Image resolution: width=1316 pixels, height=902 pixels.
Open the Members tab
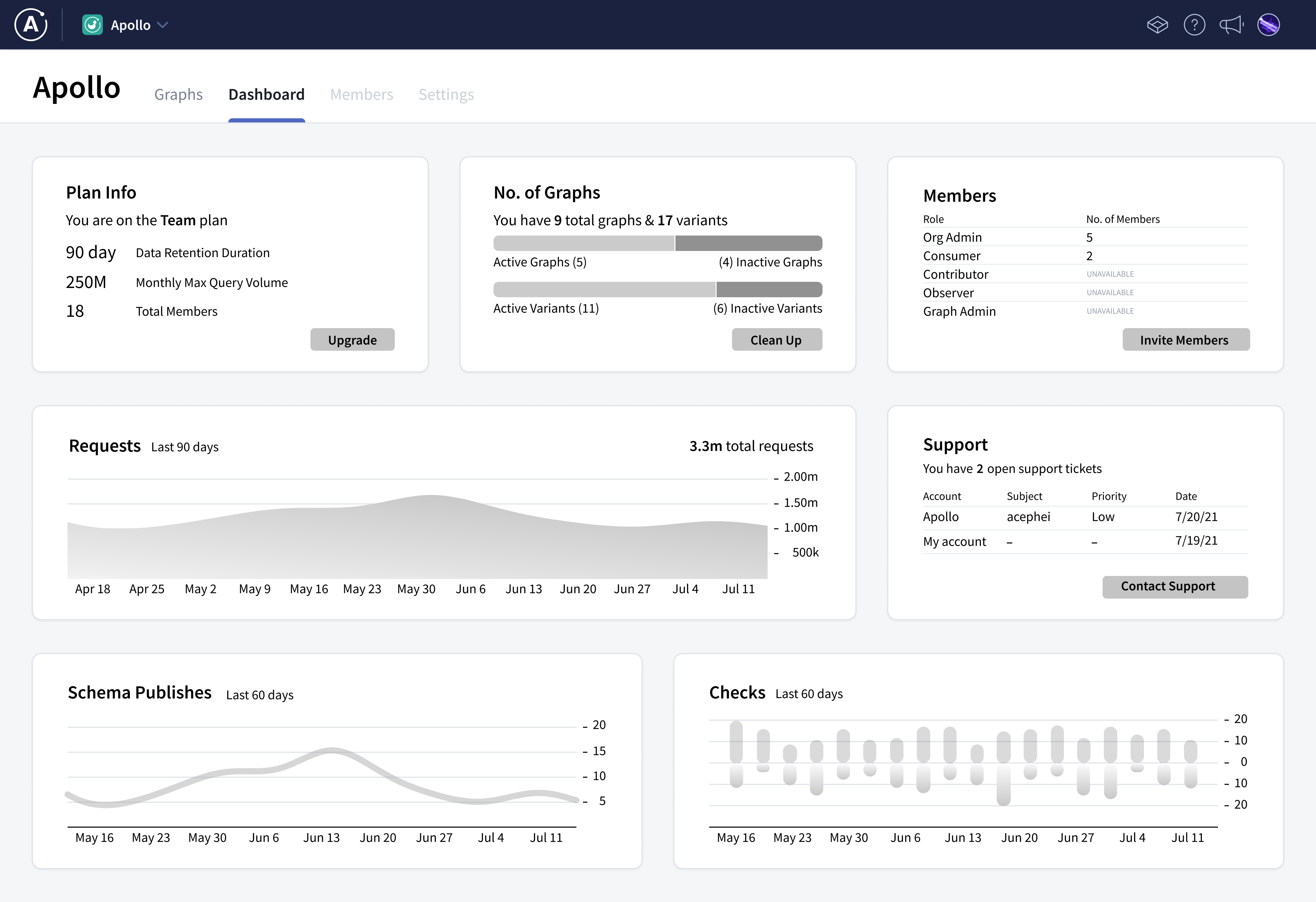tap(361, 94)
